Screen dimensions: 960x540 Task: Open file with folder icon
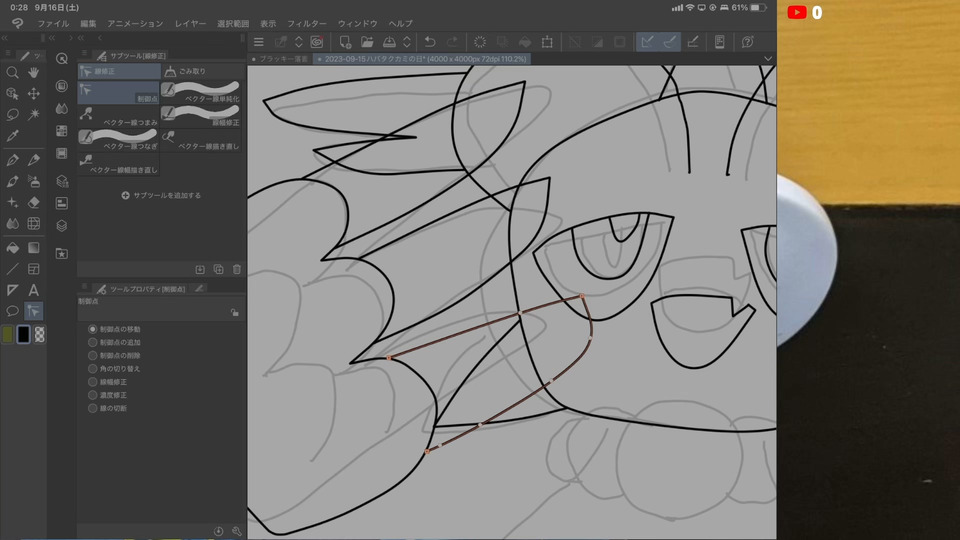[x=367, y=42]
